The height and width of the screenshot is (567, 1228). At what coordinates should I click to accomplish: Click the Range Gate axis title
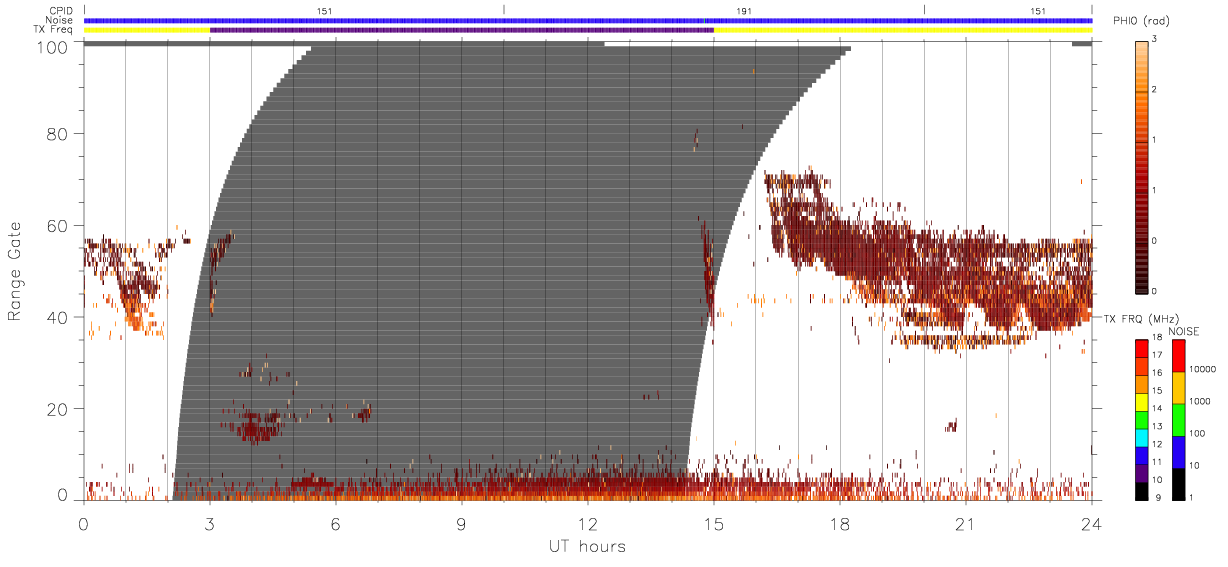pyautogui.click(x=16, y=271)
